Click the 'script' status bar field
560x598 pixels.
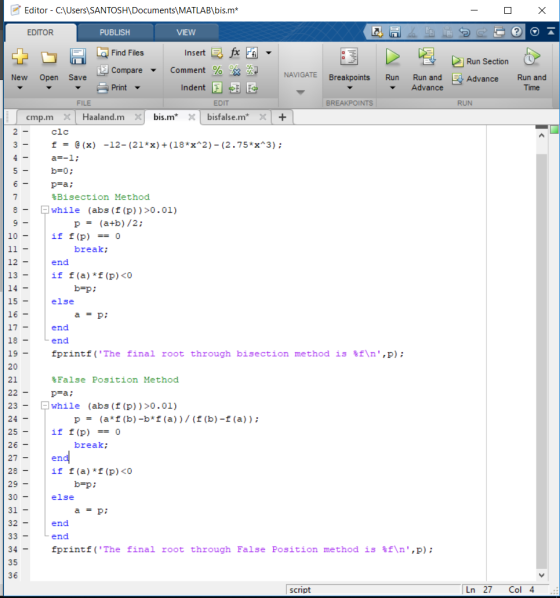[373, 590]
